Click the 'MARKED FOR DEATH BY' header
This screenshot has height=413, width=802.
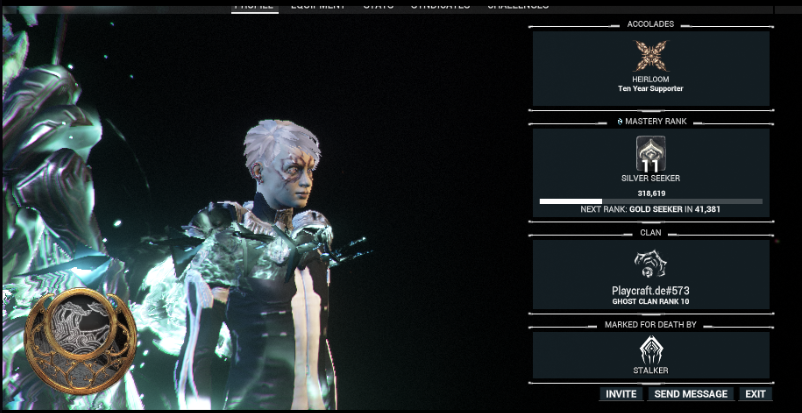(x=651, y=325)
